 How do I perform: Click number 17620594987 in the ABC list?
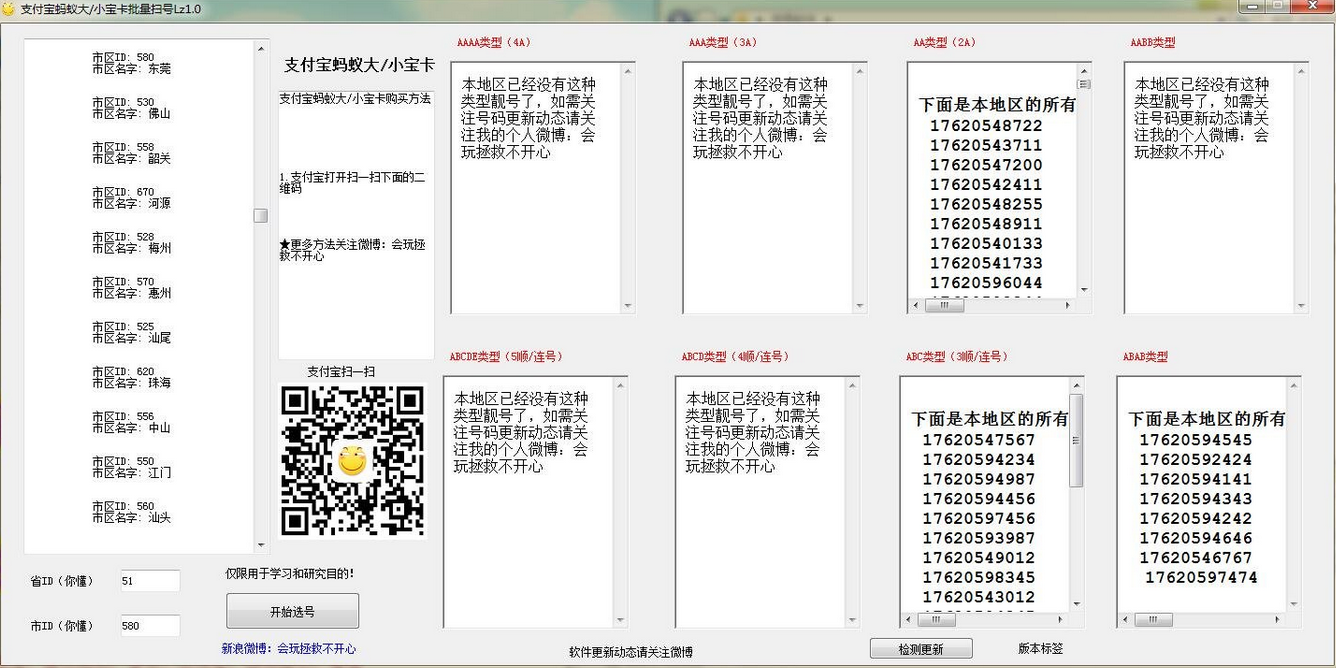click(979, 479)
